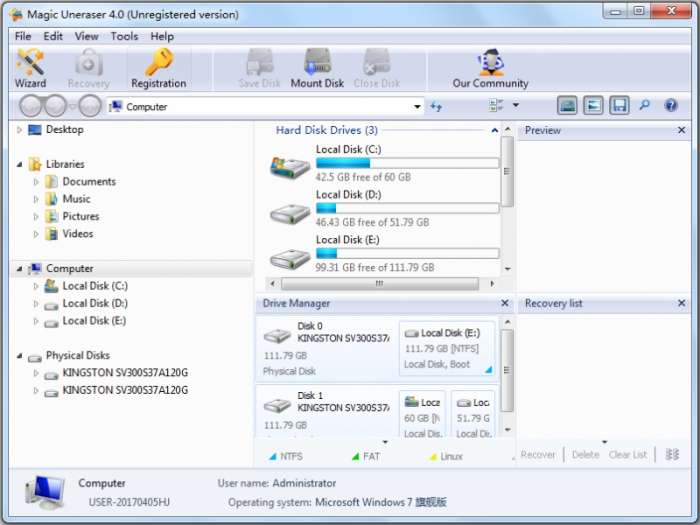This screenshot has width=700, height=525.
Task: Select Local Disk (D:) in folder tree
Action: (x=95, y=303)
